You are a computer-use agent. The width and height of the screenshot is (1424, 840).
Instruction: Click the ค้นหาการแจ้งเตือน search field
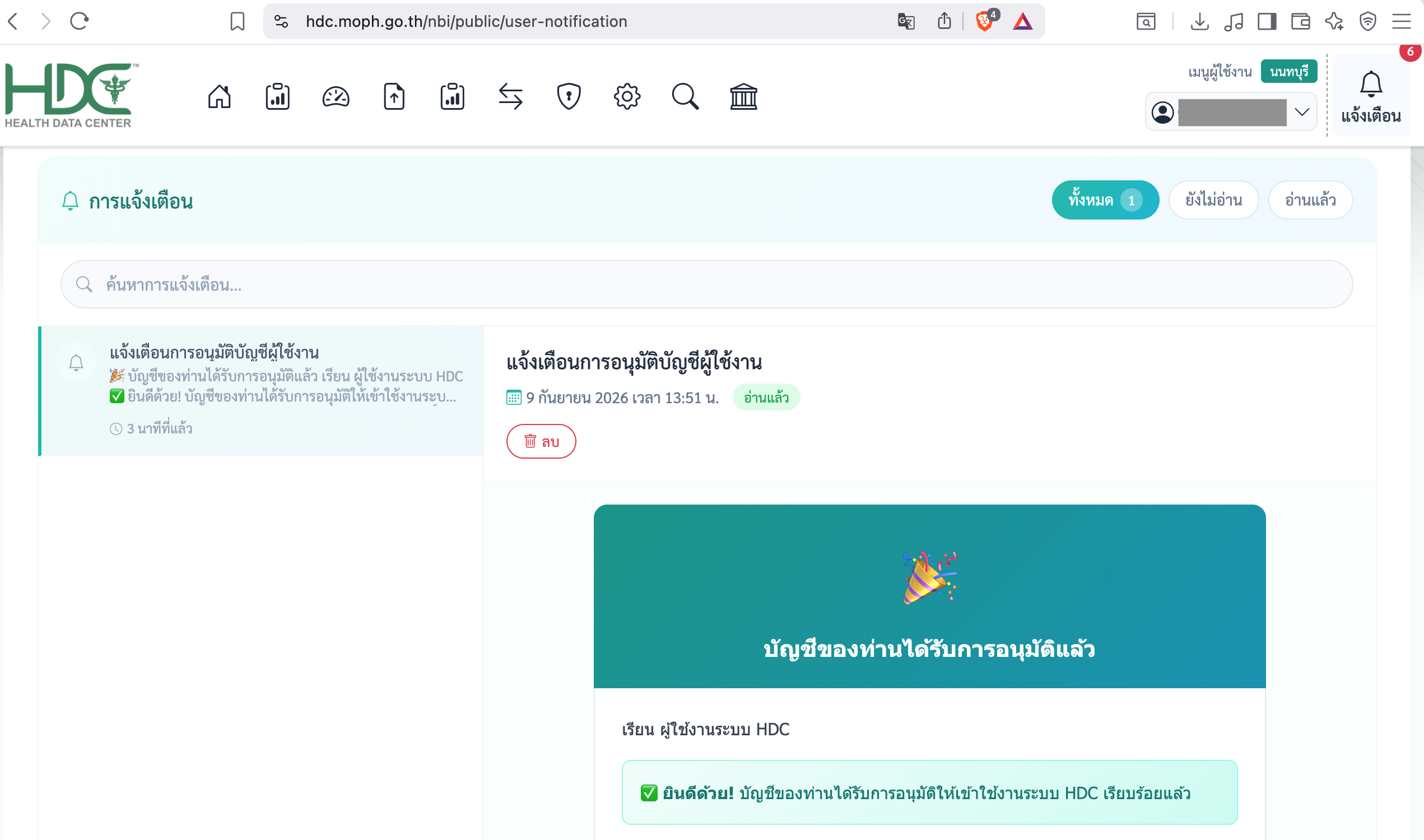coord(706,284)
